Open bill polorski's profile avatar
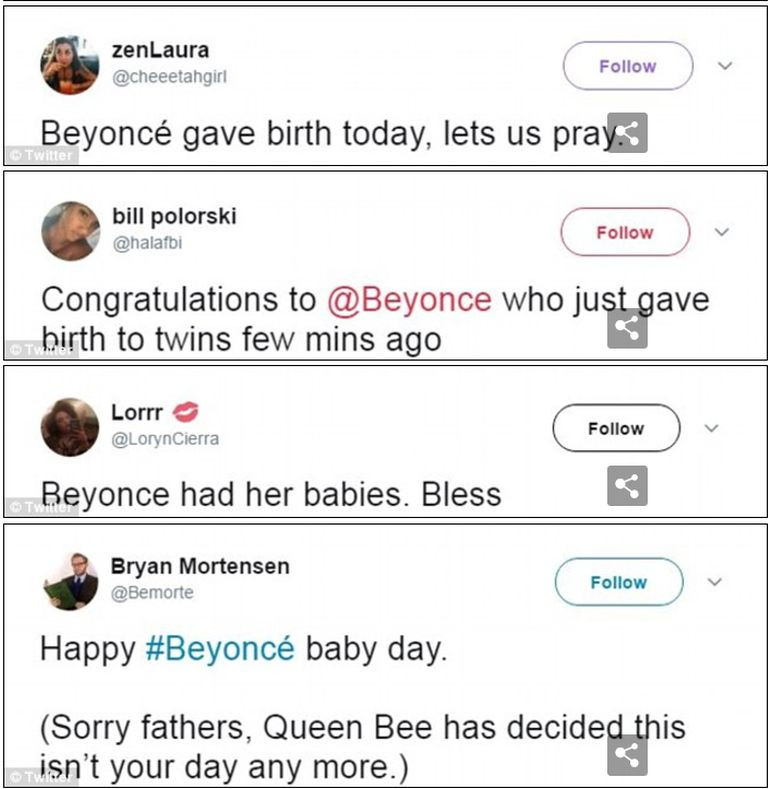770x789 pixels. point(70,231)
